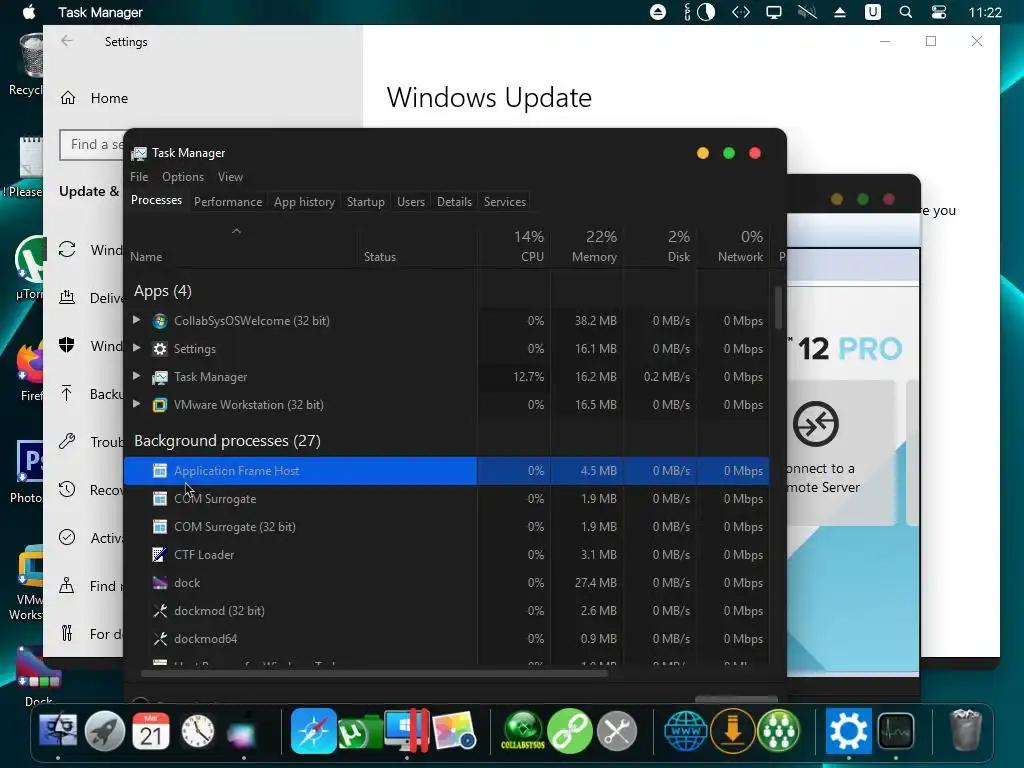Open the Photos preview icon in dock

[x=453, y=731]
